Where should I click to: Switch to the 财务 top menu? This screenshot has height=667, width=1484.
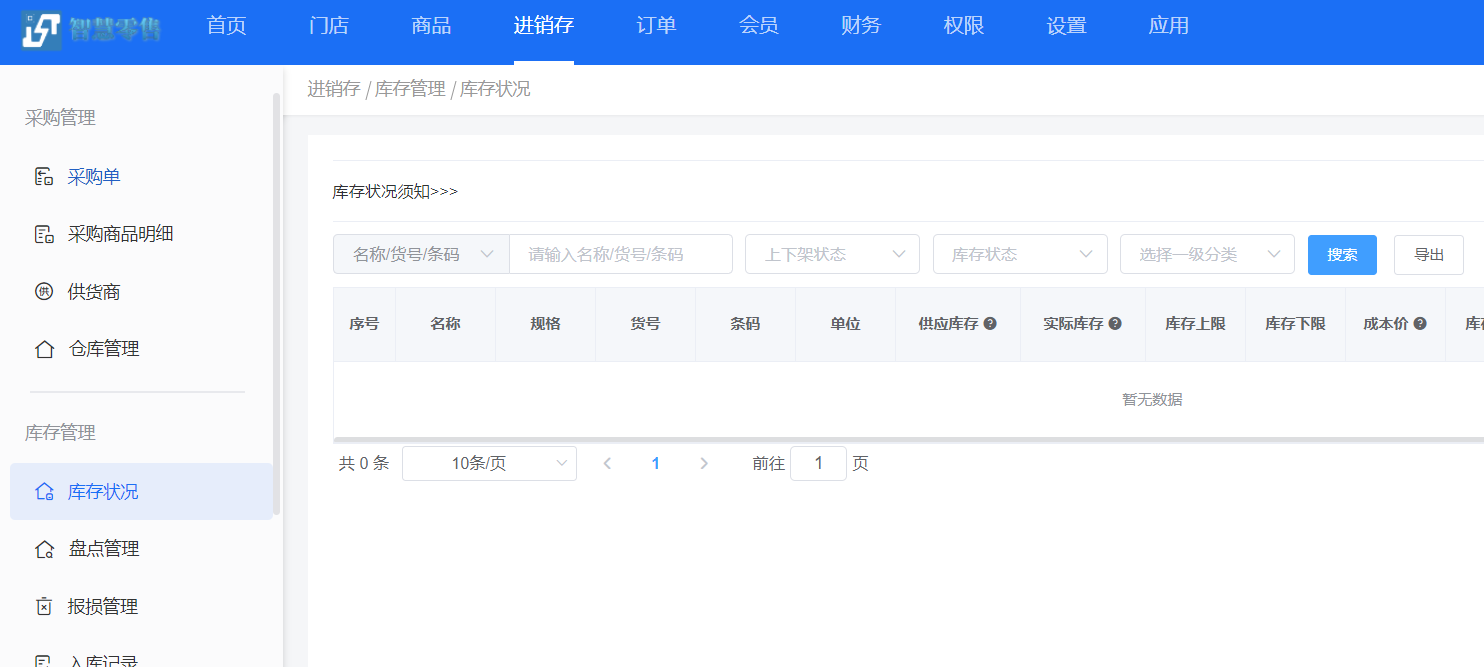click(861, 26)
